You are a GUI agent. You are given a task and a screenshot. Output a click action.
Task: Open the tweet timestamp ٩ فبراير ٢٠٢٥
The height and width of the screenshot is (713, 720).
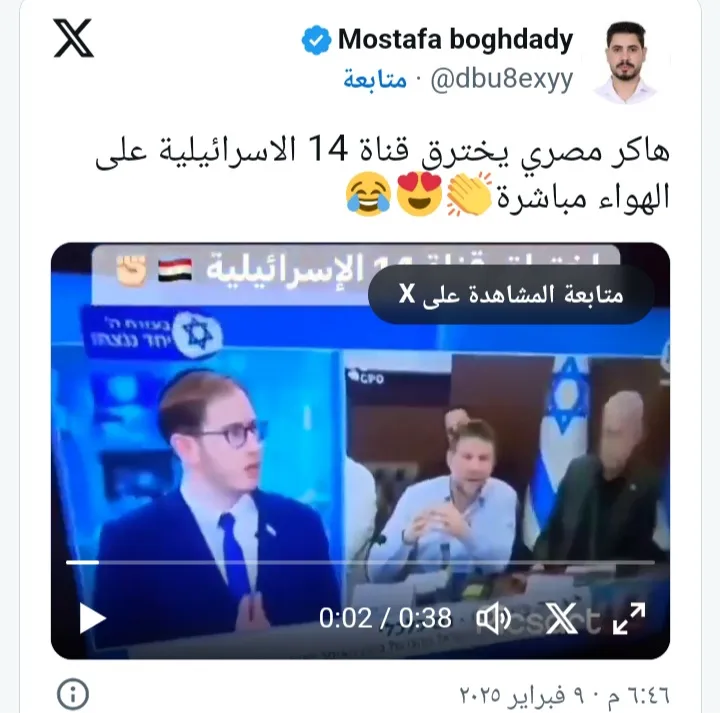pos(564,695)
